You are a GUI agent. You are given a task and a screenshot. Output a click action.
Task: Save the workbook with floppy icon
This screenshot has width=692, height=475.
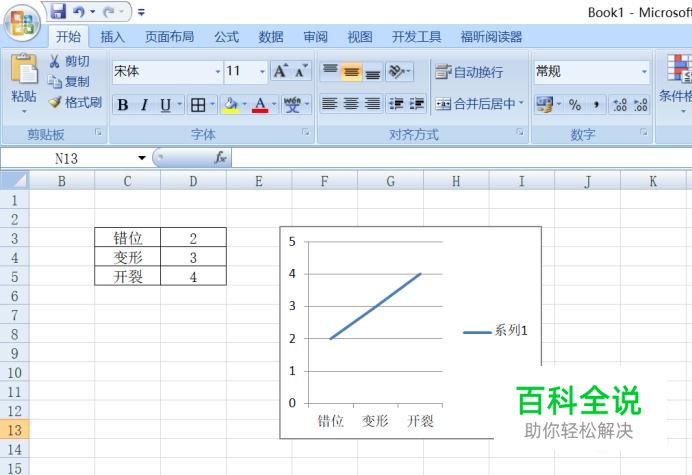(58, 11)
